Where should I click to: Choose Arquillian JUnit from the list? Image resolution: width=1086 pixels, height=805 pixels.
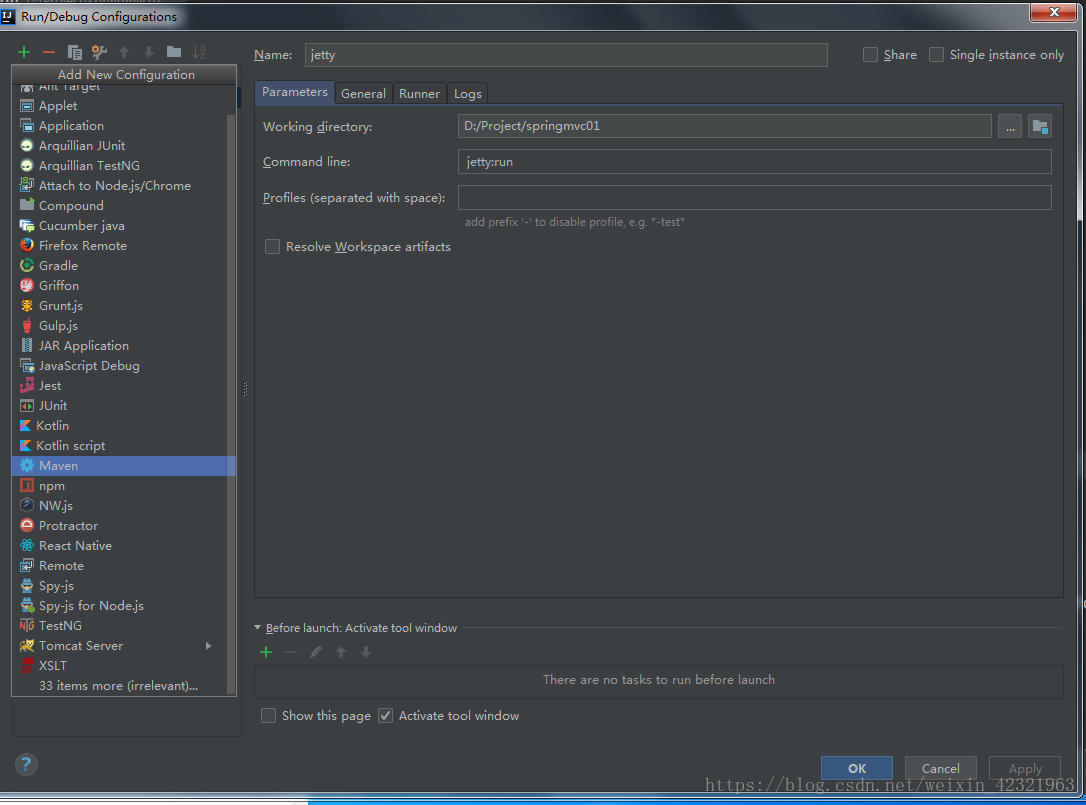click(x=124, y=146)
